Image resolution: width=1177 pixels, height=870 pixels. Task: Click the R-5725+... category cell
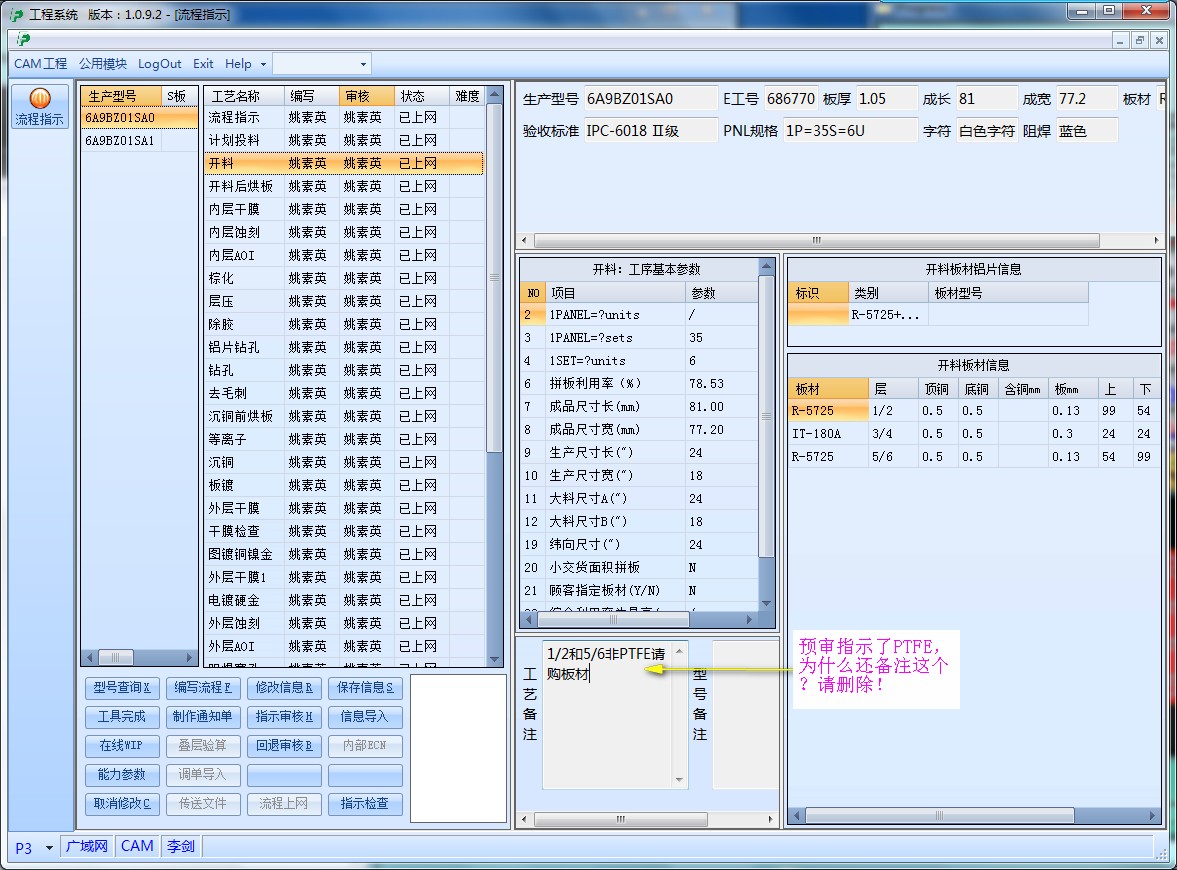(x=887, y=315)
